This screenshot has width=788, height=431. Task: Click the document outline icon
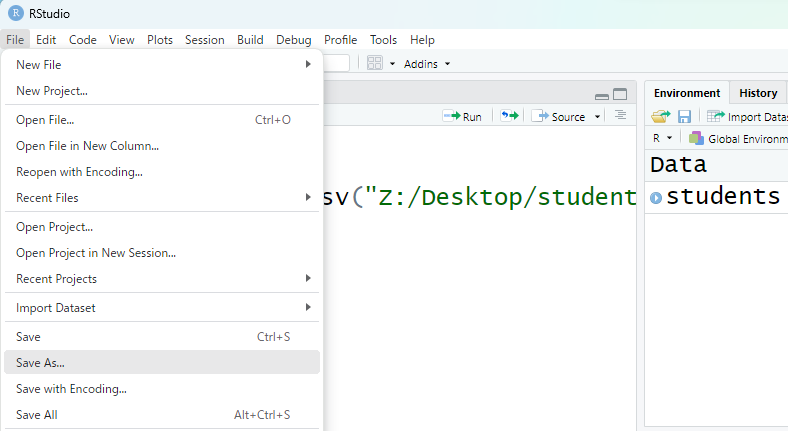pos(620,116)
